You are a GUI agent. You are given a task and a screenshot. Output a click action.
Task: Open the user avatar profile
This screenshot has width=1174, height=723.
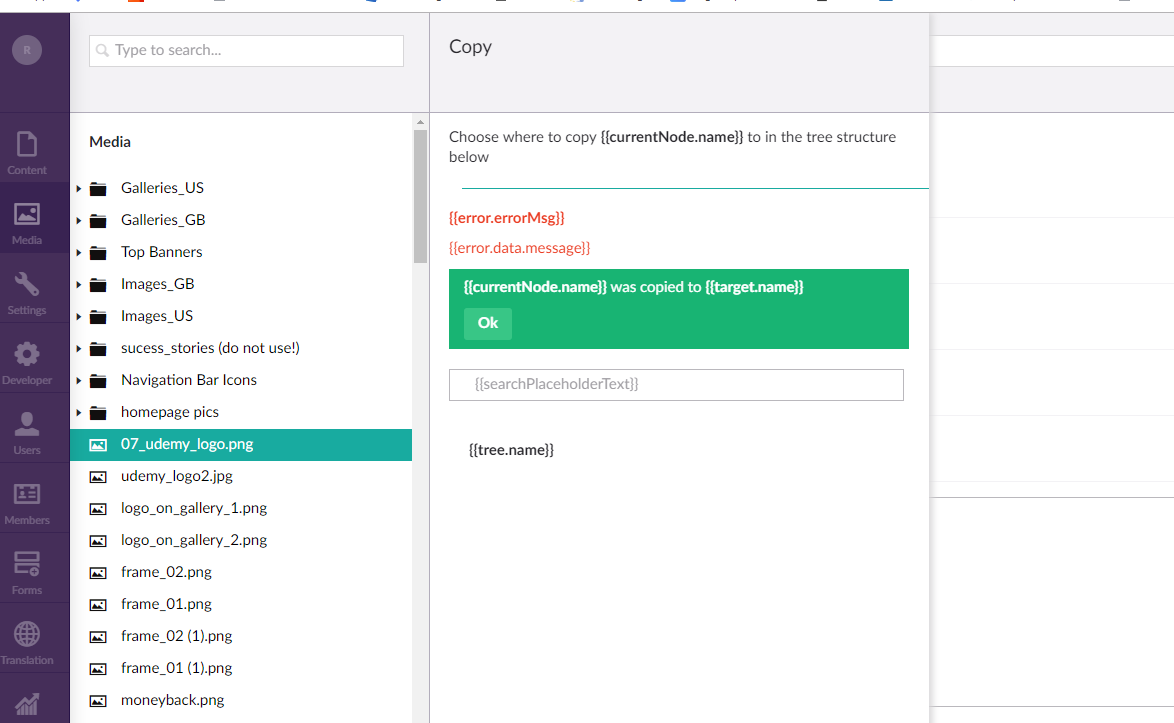pyautogui.click(x=27, y=50)
